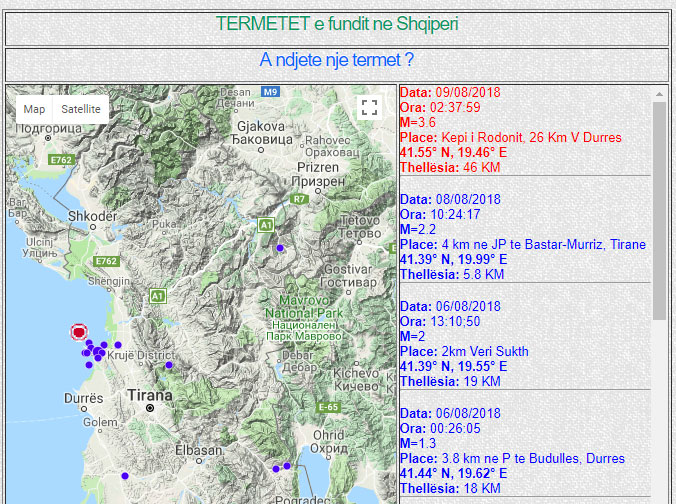The image size is (676, 504).
Task: Toggle fullscreen view of the map
Action: (369, 108)
